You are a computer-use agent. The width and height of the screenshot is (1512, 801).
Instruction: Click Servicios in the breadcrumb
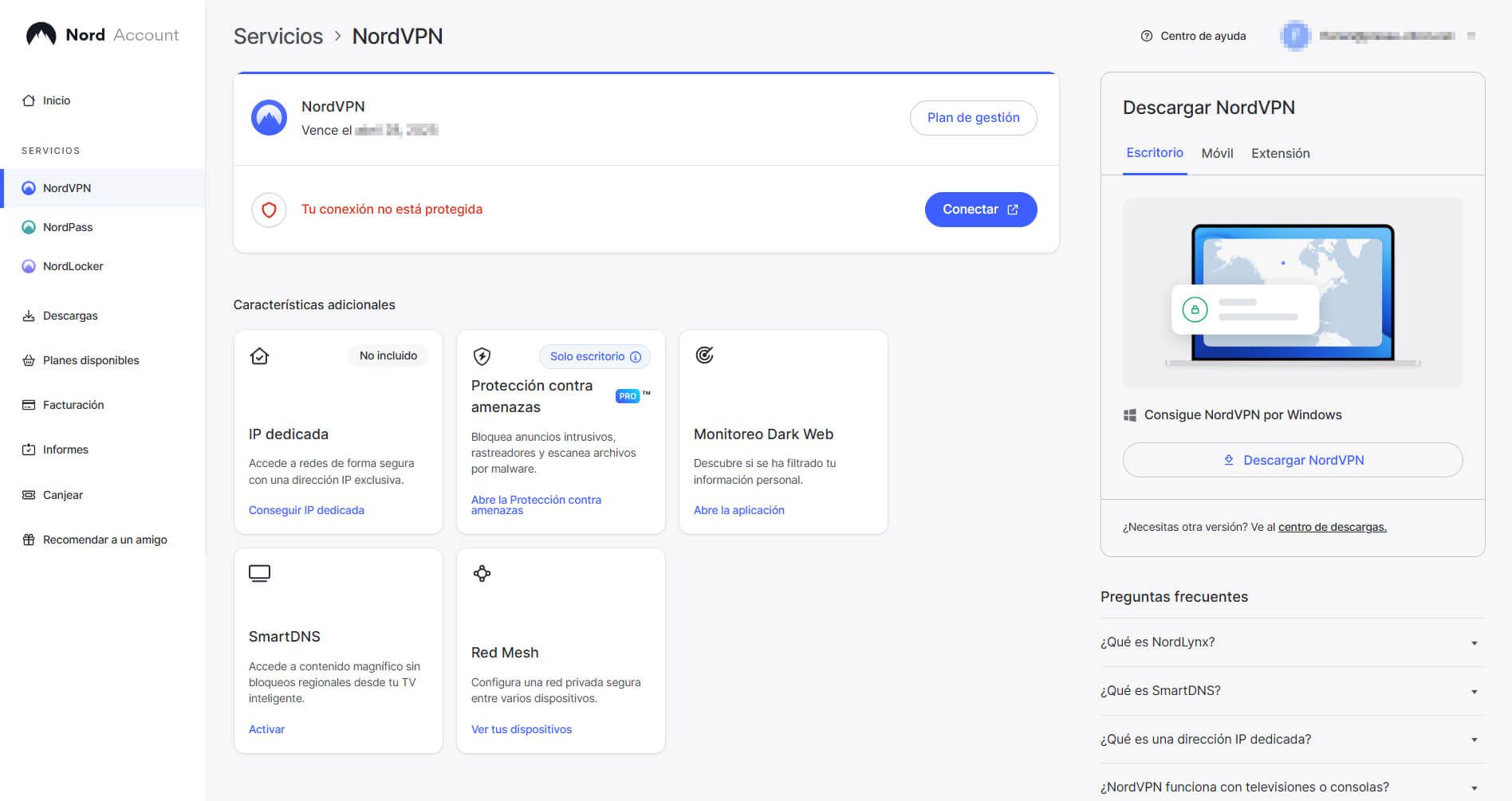pyautogui.click(x=278, y=36)
